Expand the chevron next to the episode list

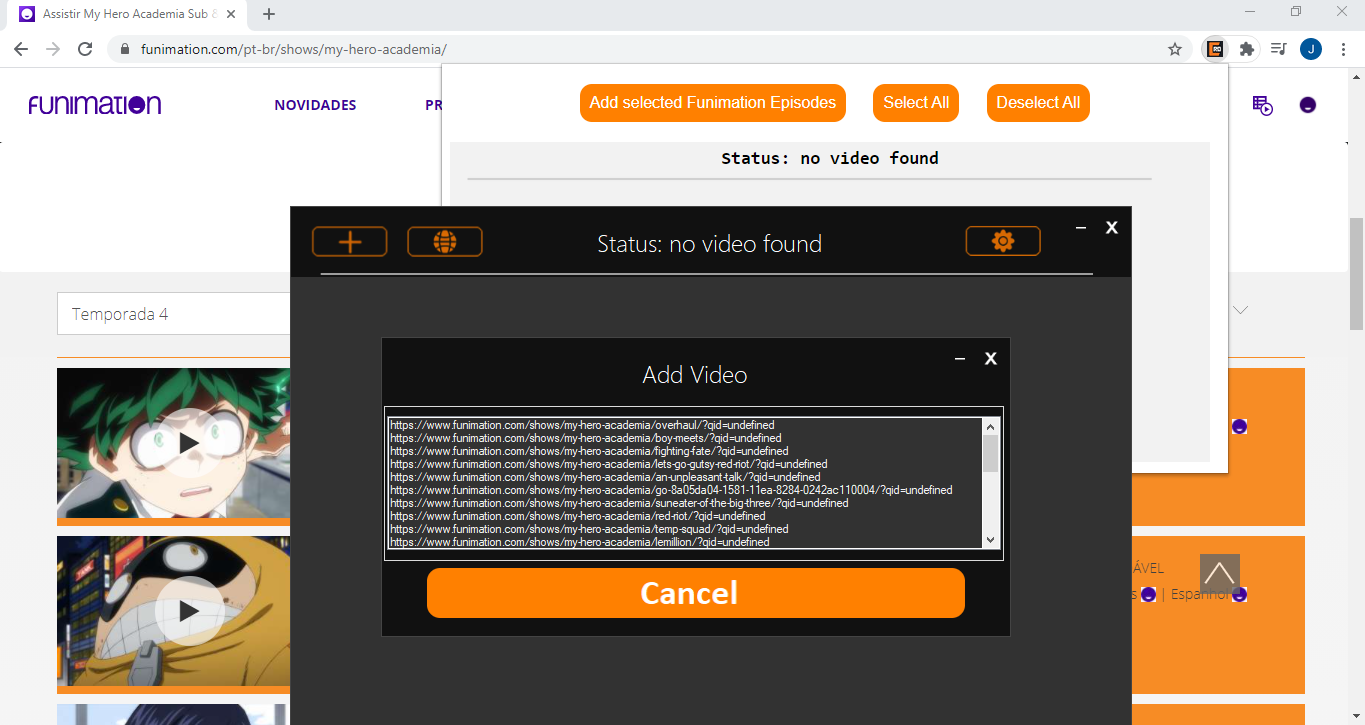click(x=1240, y=310)
